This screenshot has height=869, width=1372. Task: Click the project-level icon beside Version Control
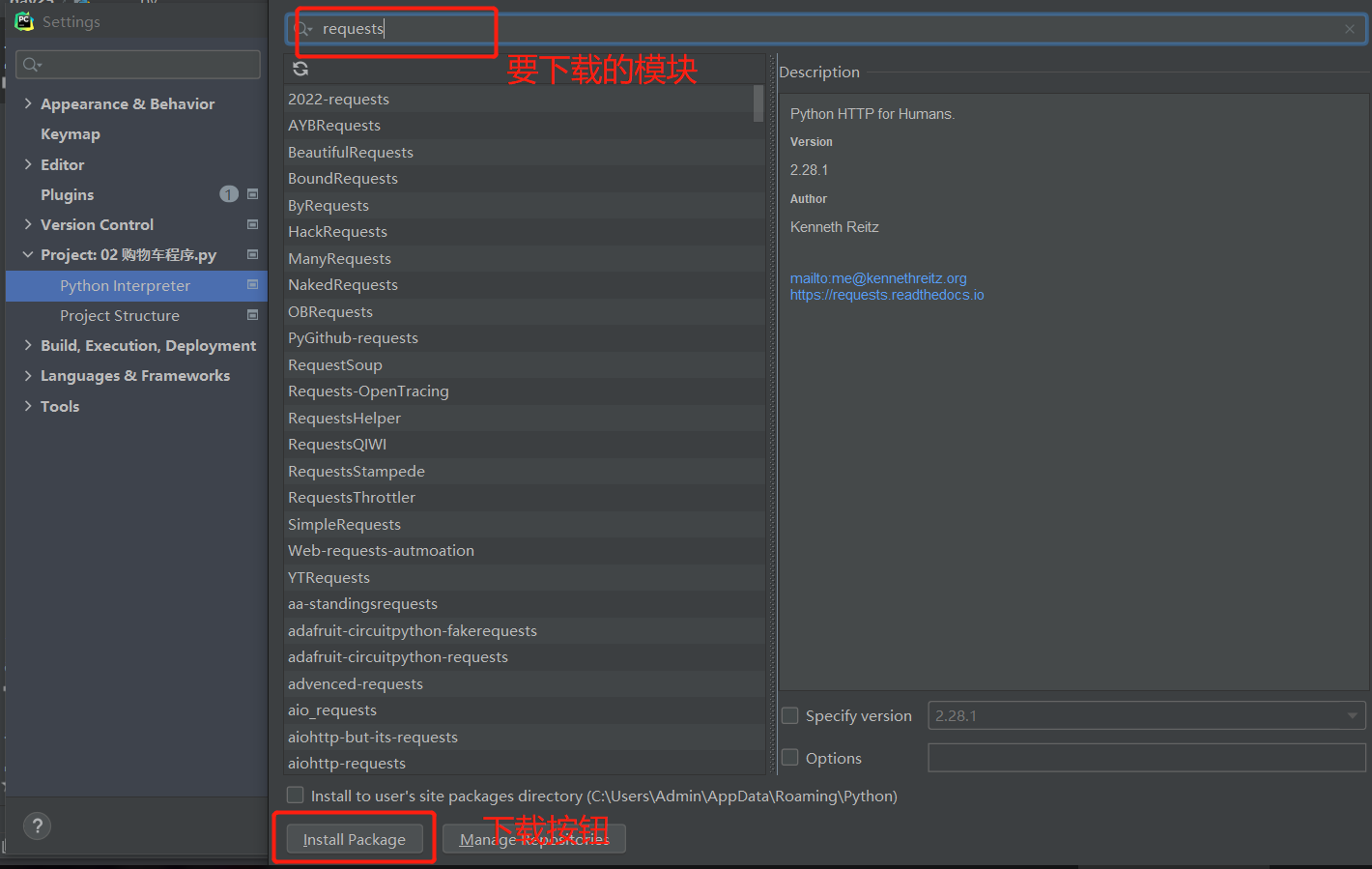click(x=252, y=224)
